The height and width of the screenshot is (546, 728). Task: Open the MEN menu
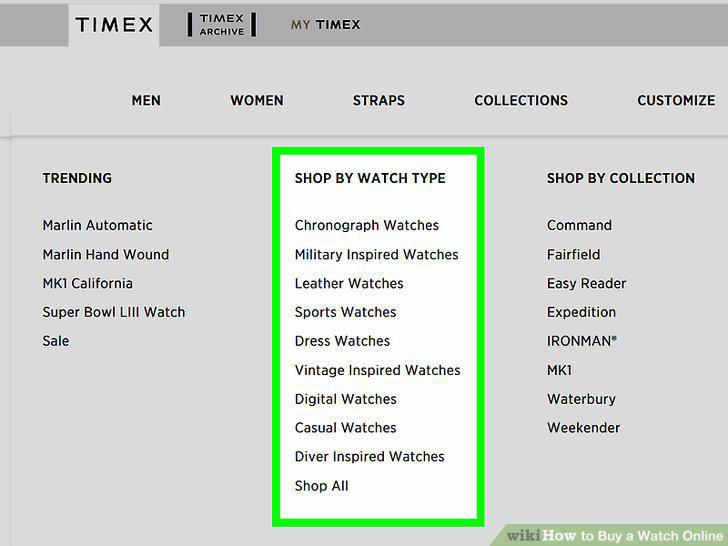click(146, 100)
